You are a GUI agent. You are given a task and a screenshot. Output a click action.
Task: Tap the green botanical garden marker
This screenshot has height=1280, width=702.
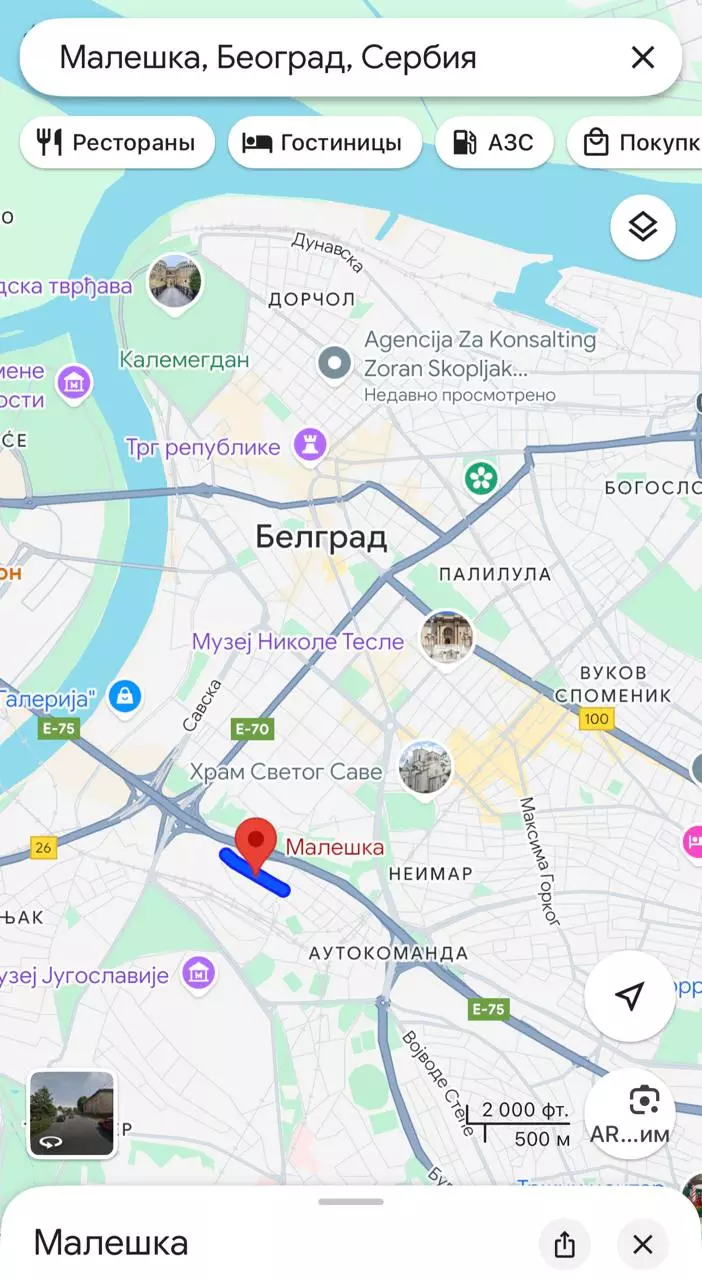(481, 478)
